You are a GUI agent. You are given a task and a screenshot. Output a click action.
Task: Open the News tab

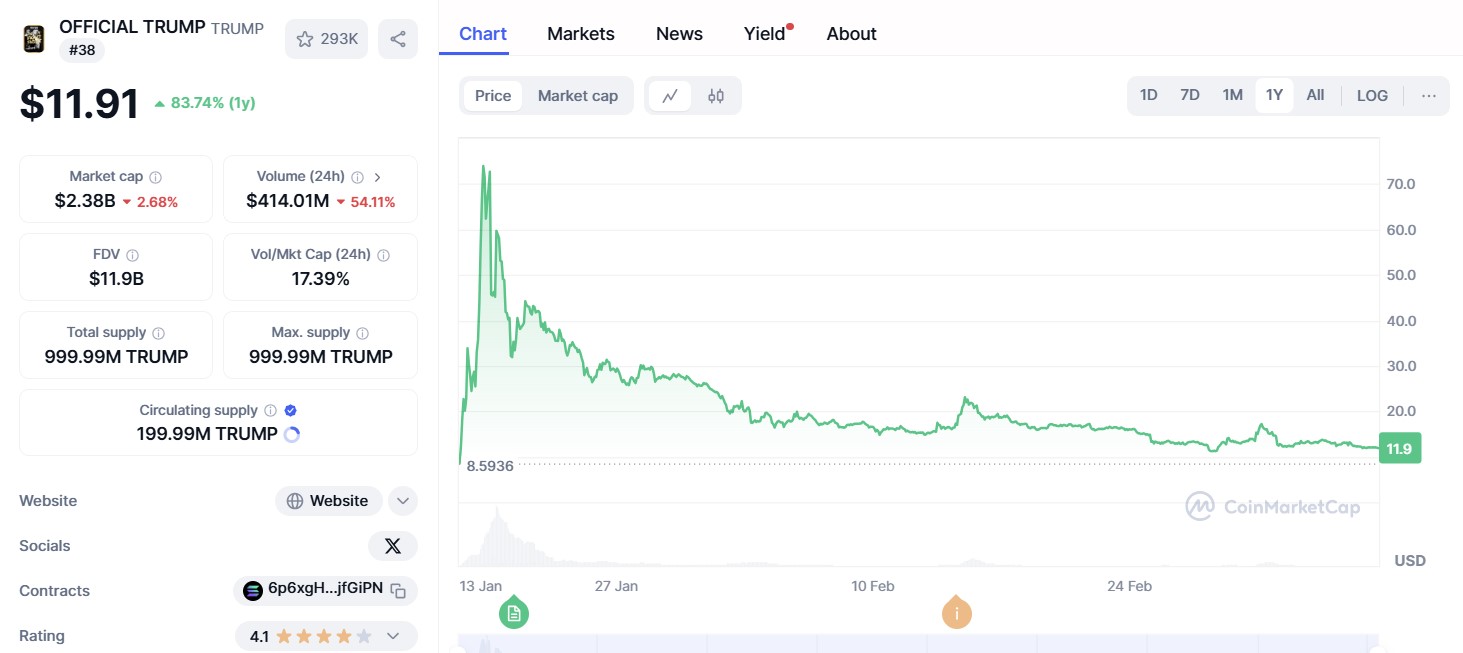(x=679, y=34)
